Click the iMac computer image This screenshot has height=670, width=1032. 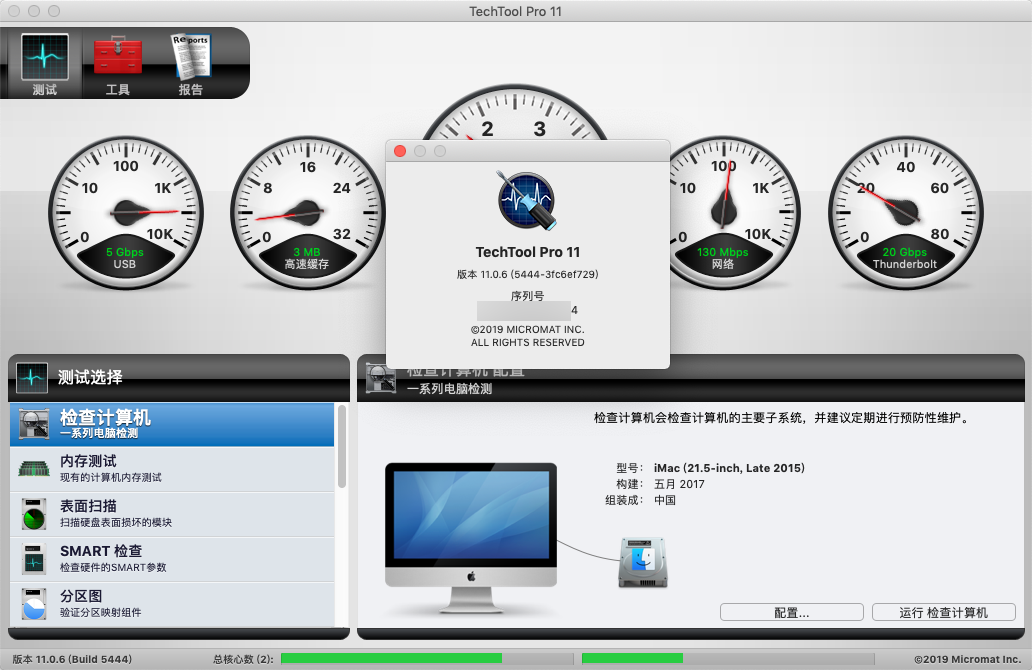pos(471,538)
